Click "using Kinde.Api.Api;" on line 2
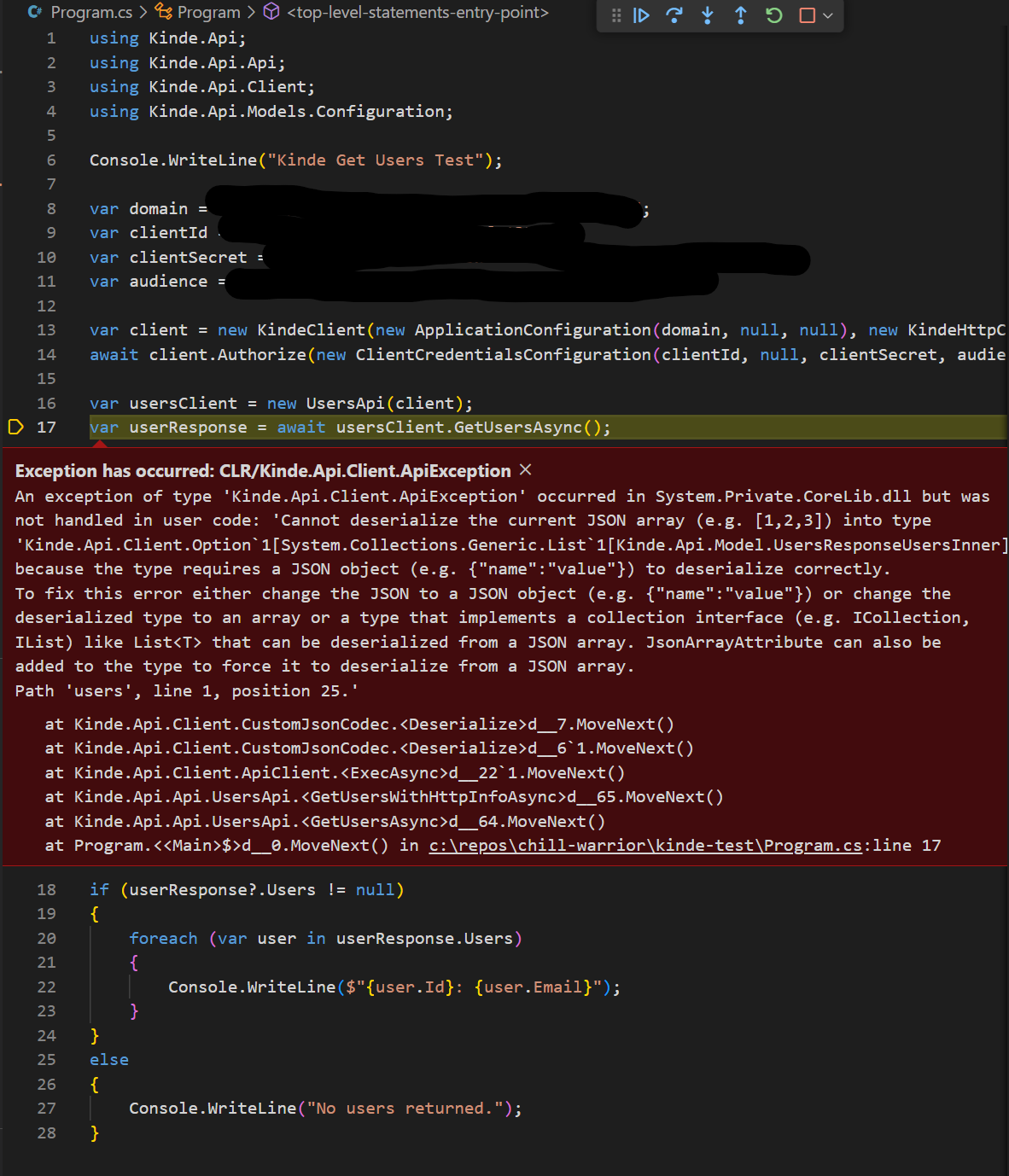This screenshot has width=1009, height=1176. pos(188,63)
